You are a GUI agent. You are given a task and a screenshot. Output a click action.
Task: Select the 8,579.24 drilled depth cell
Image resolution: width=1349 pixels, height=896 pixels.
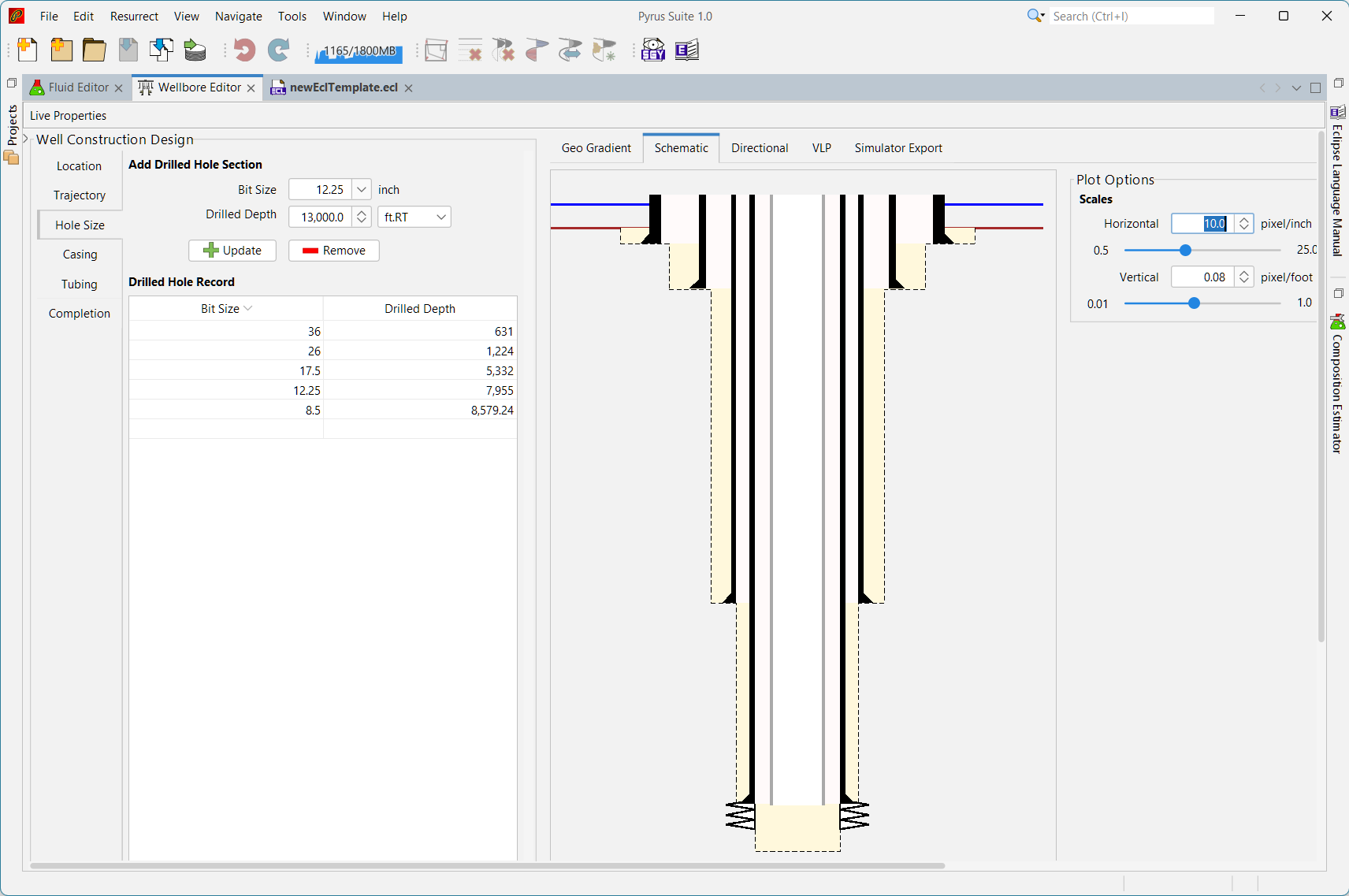click(420, 411)
